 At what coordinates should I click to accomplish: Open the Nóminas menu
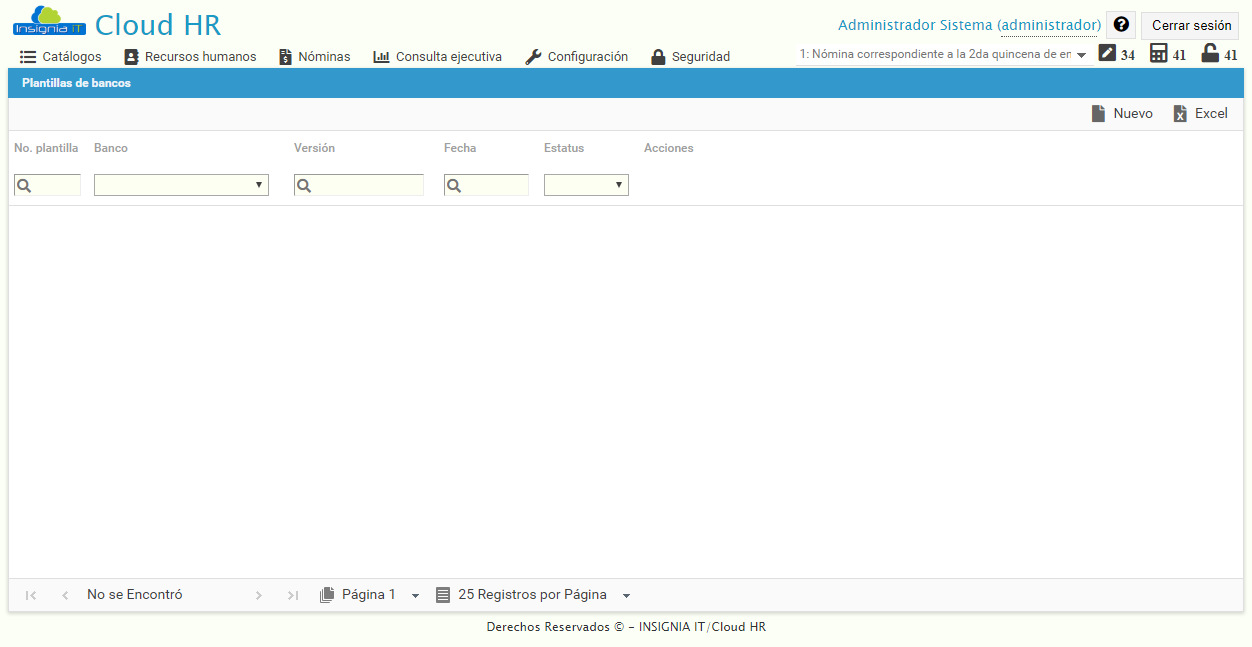pos(314,57)
